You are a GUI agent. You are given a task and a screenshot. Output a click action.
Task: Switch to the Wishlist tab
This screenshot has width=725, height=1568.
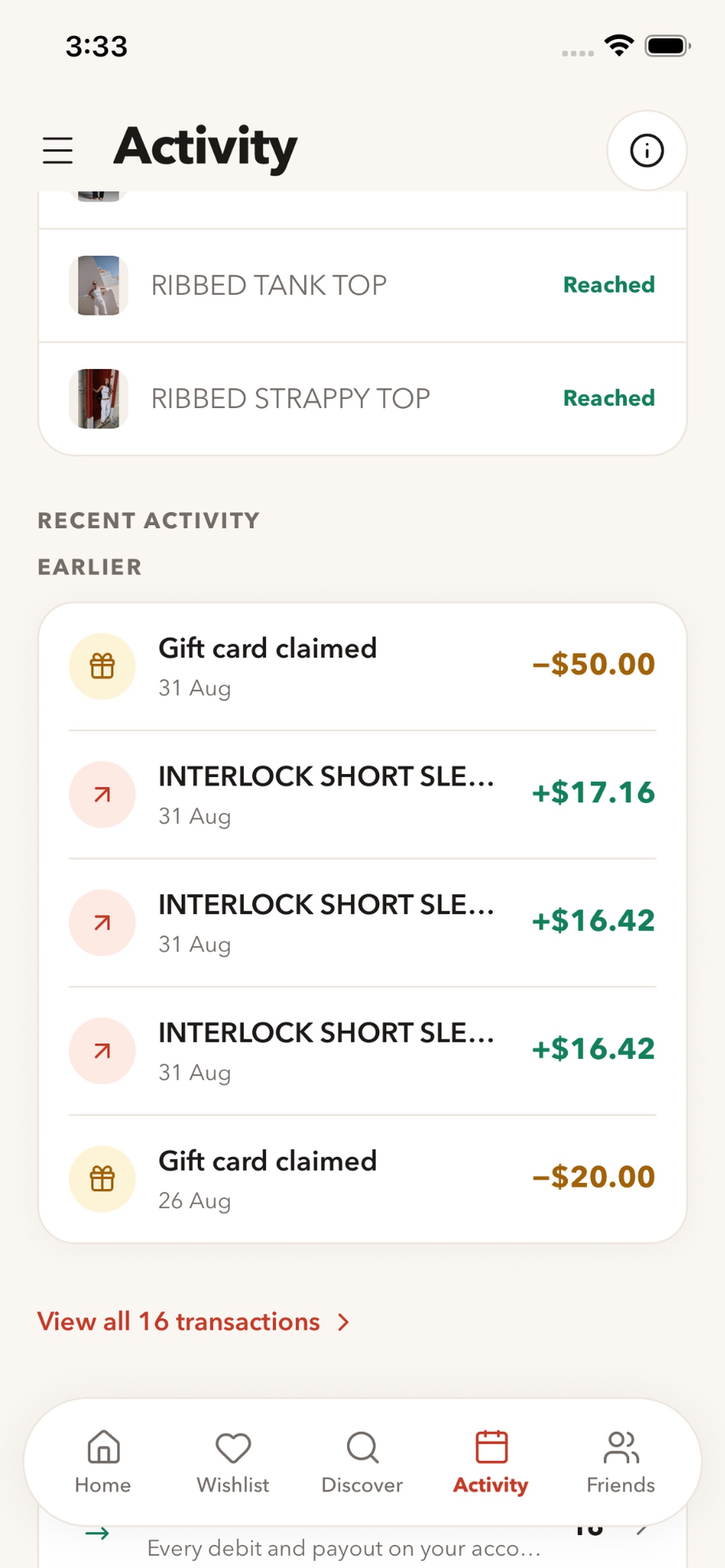pos(233,1462)
